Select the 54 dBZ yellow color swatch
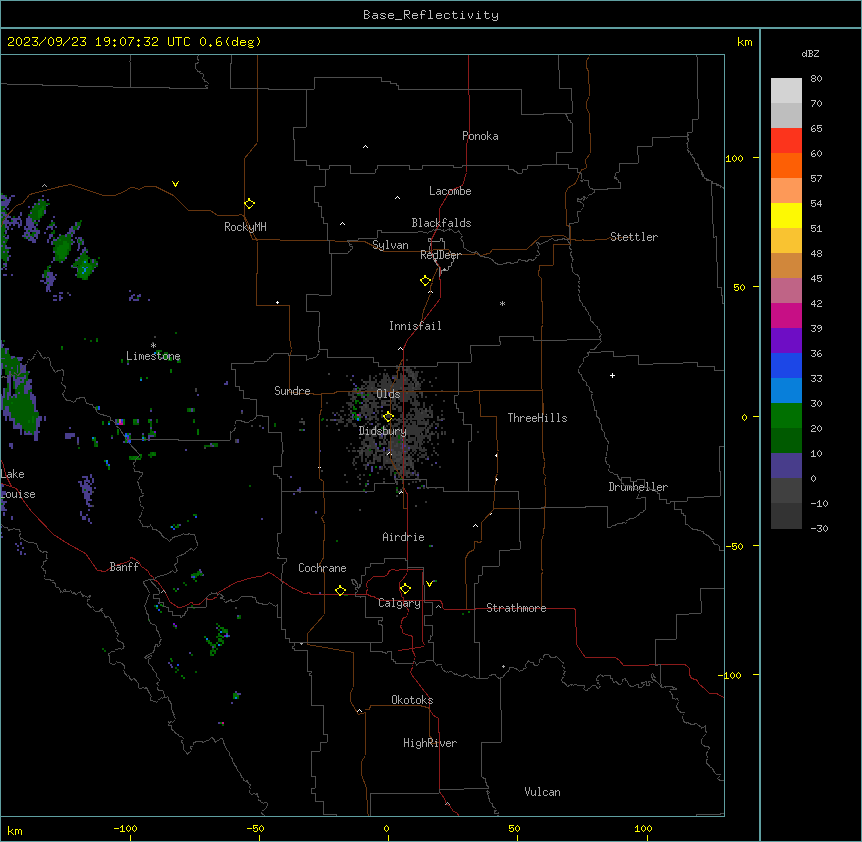 (x=786, y=215)
